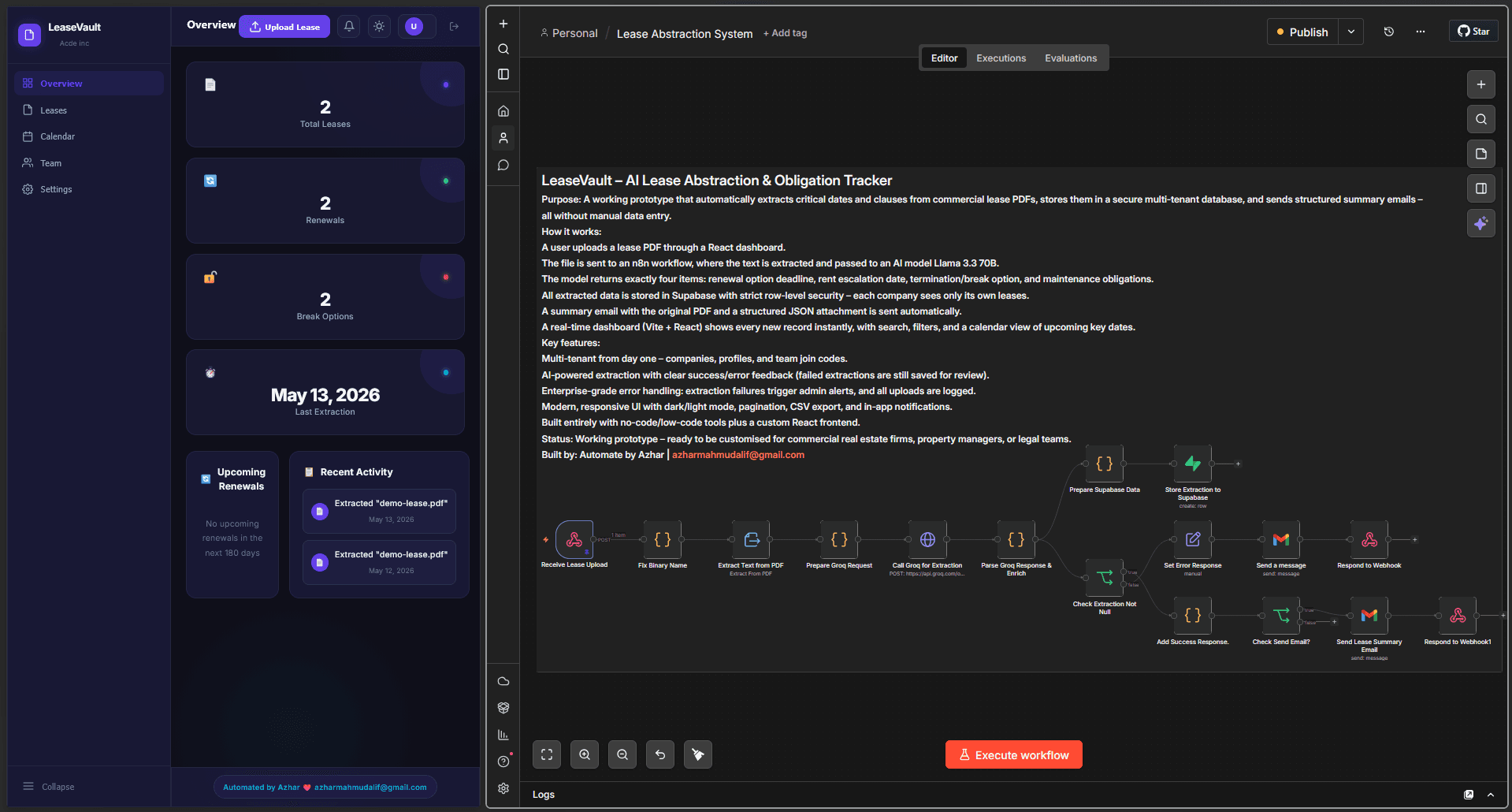Screen dimensions: 1512x812
Task: Open Personal space icon in n8n sidebar
Action: click(x=503, y=138)
